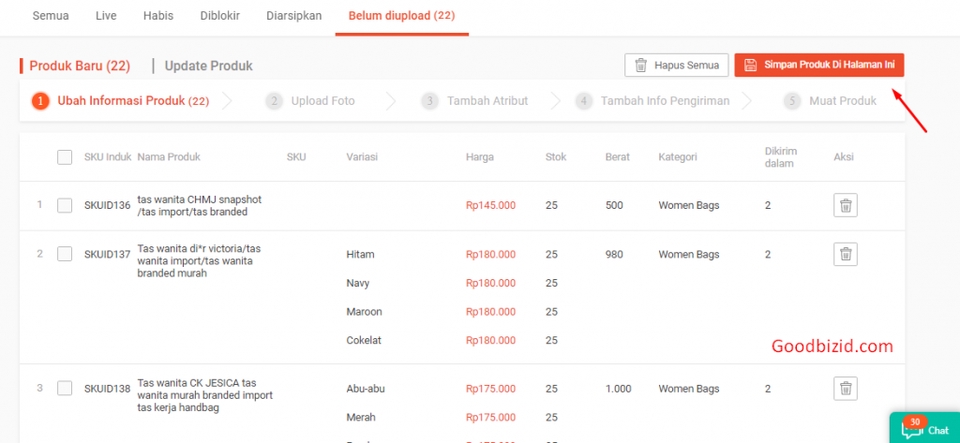Go to step 4 Tambah Info Pengiriman

(x=652, y=101)
